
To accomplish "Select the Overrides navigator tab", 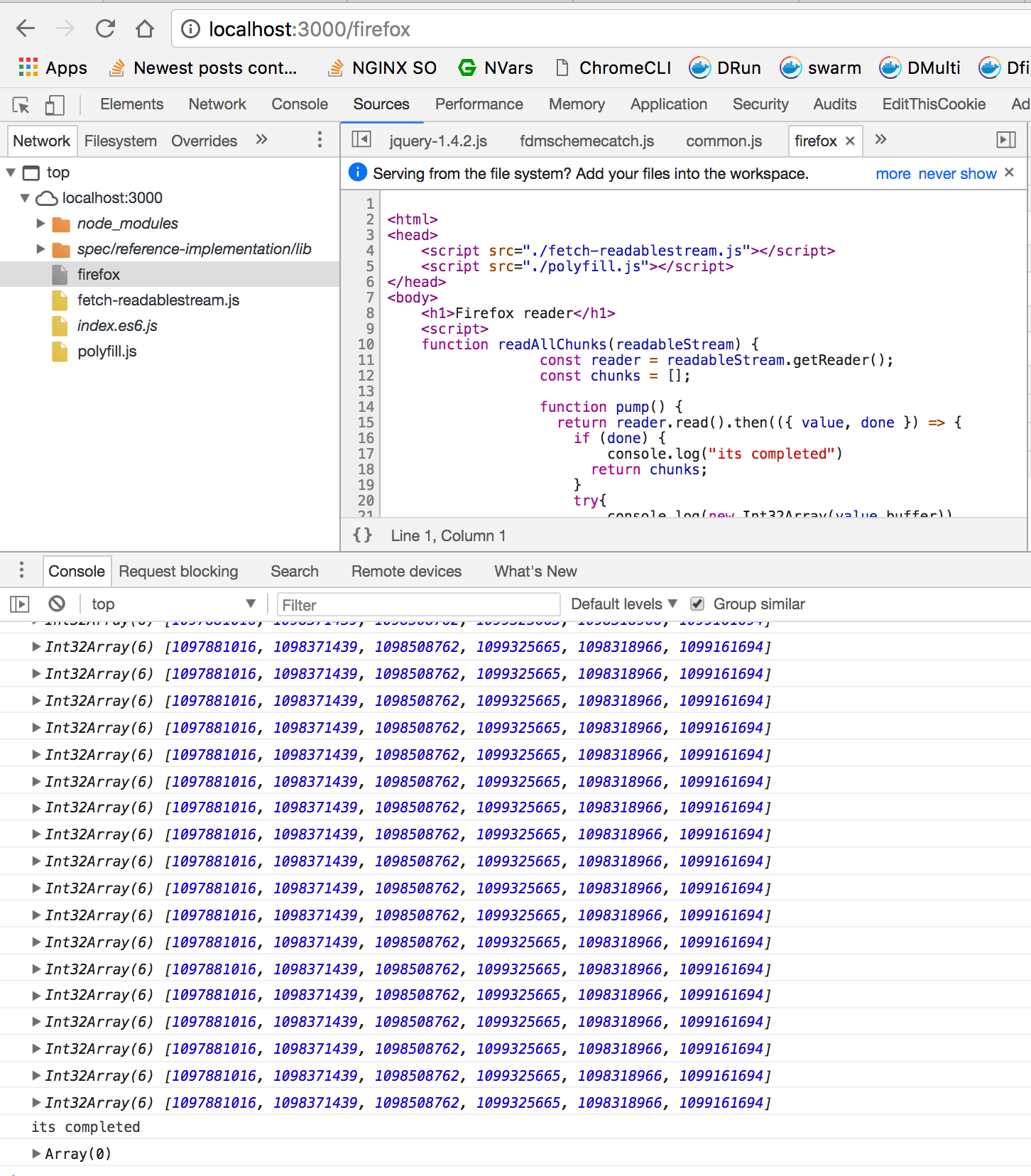I will click(x=204, y=141).
